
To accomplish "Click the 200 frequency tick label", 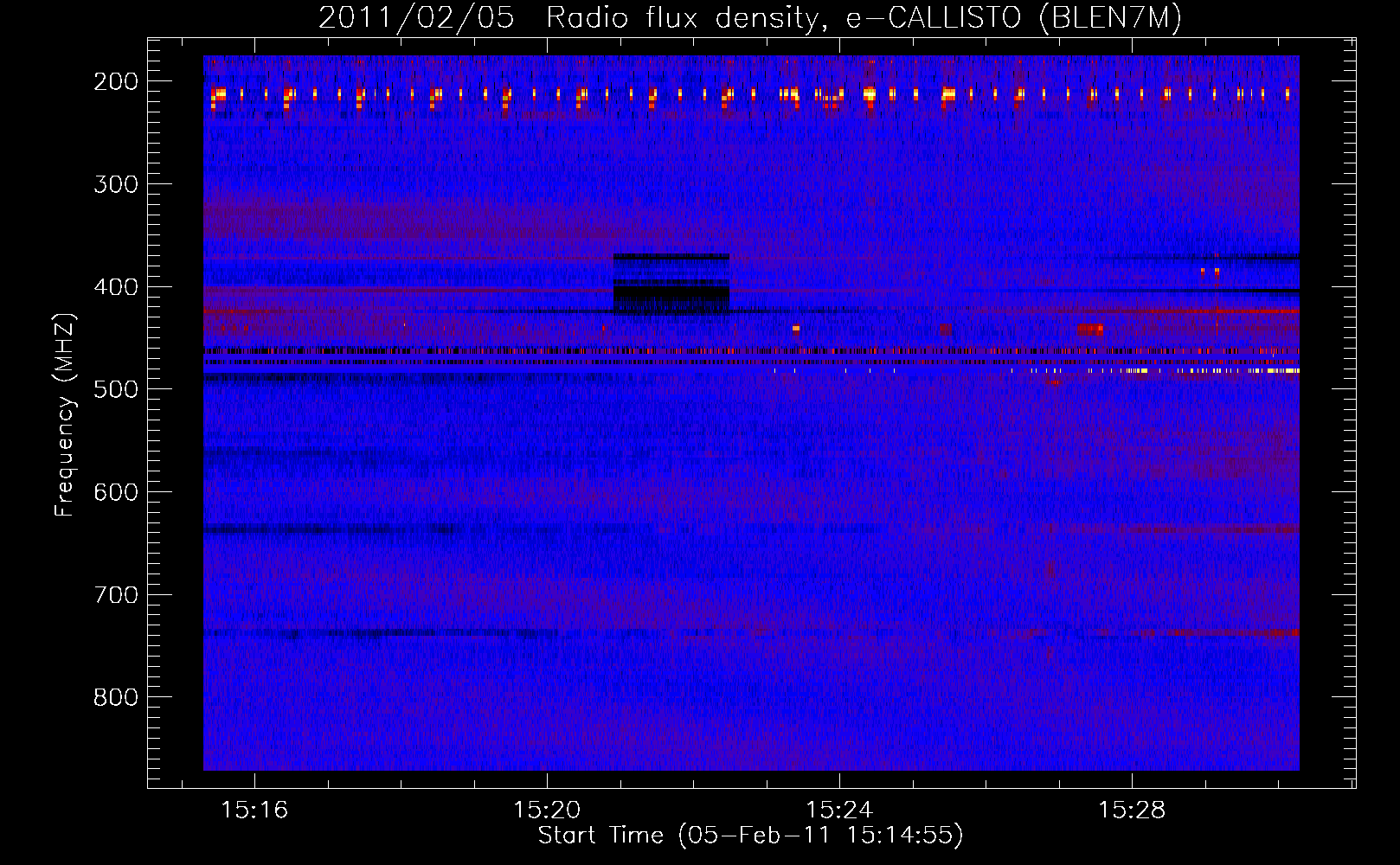I will click(x=116, y=81).
